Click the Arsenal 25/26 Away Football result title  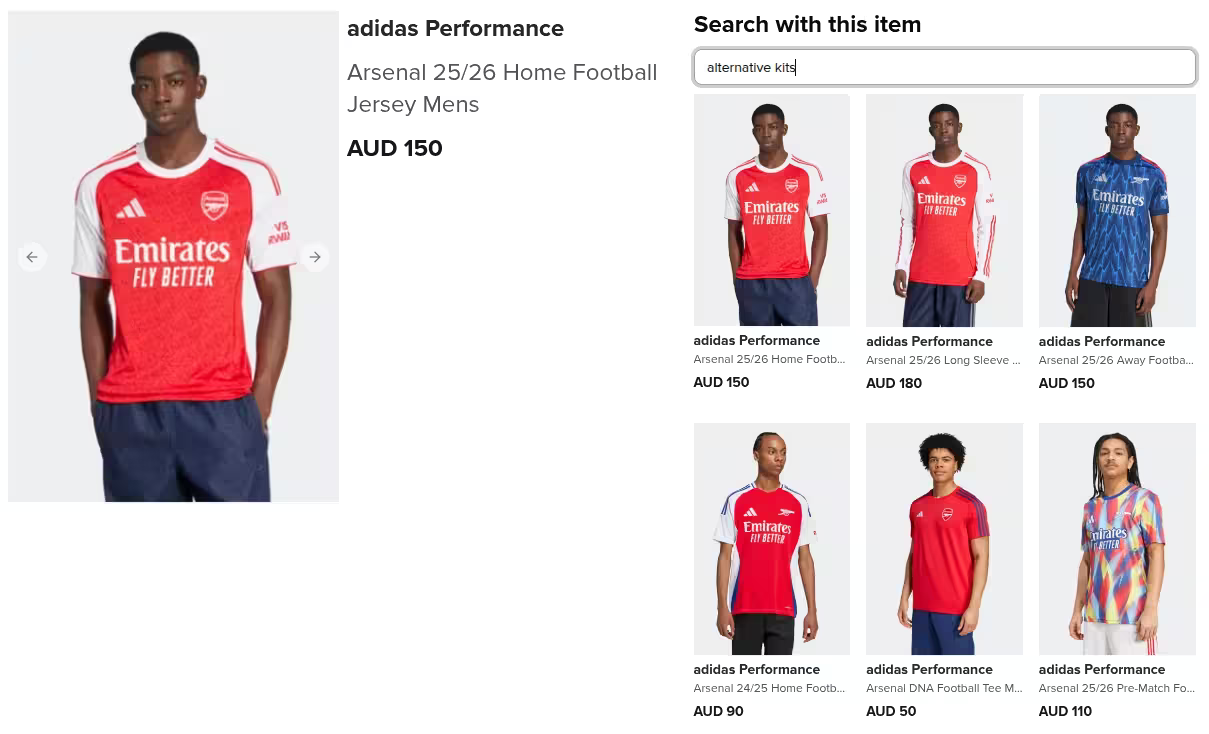click(1115, 360)
